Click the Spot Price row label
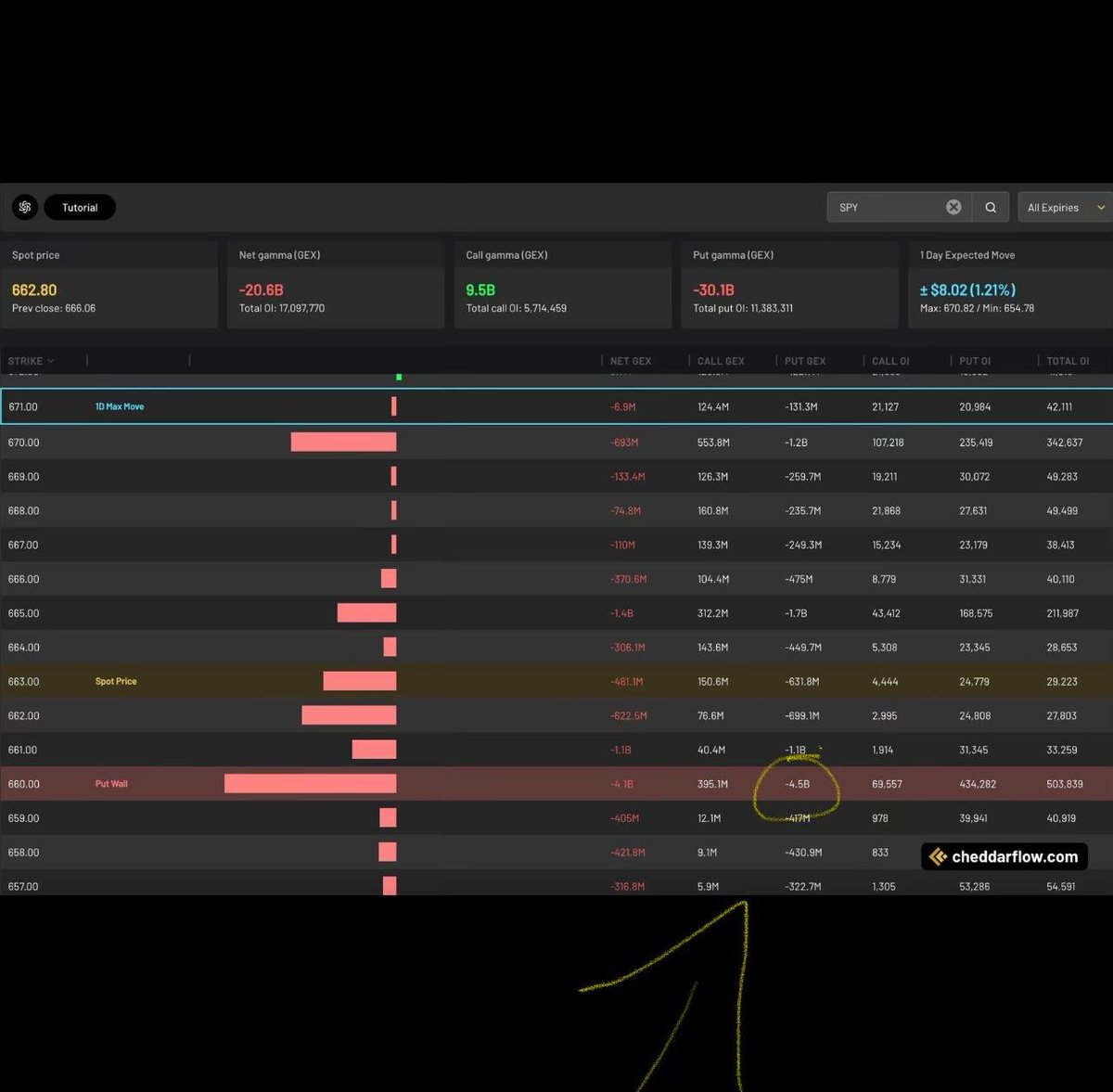 pos(116,681)
